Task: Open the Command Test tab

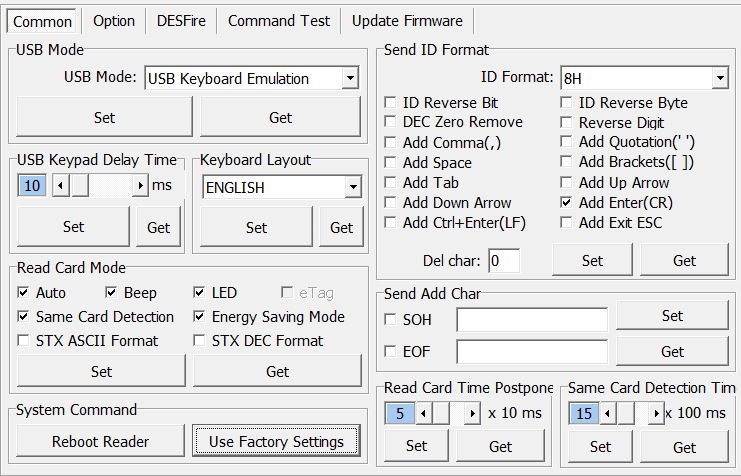Action: [278, 21]
